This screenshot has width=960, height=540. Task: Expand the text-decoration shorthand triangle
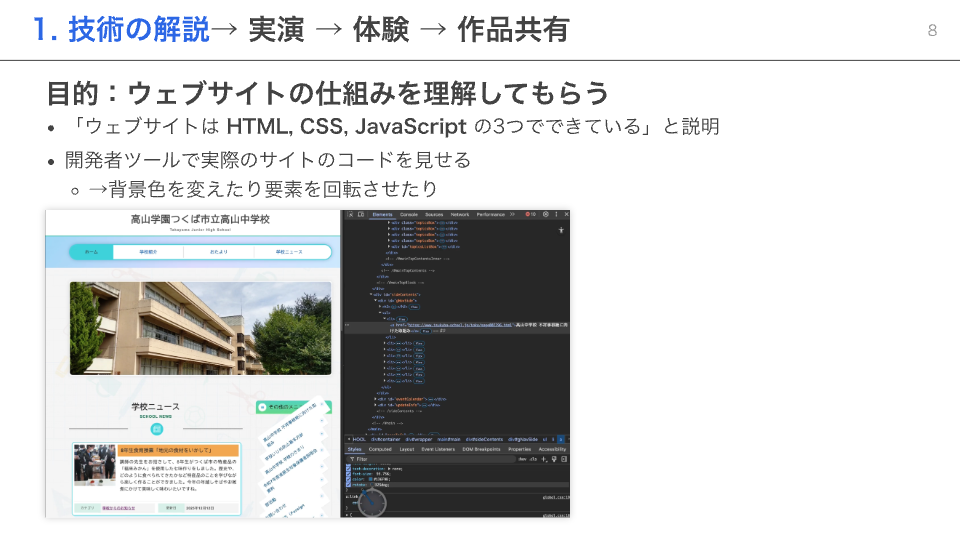389,468
